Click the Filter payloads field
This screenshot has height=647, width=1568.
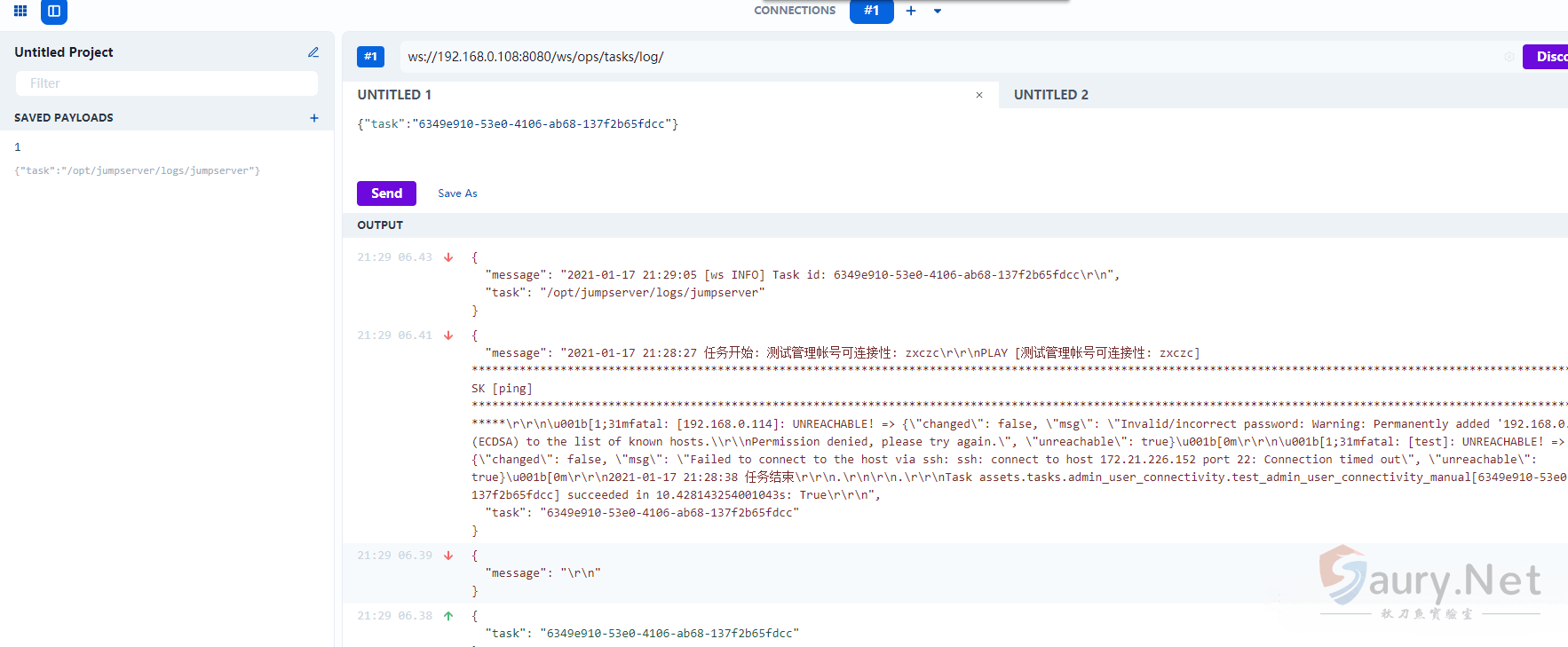(167, 83)
